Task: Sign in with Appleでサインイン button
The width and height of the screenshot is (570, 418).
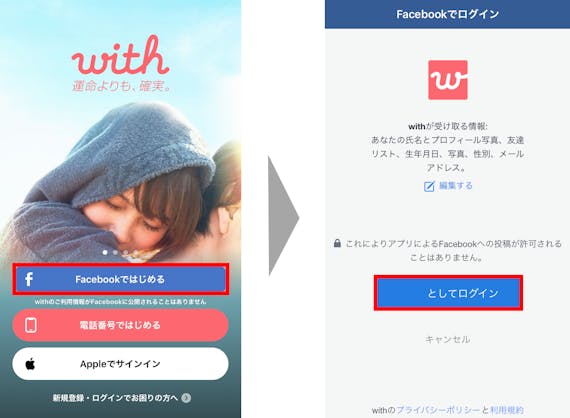Action: (120, 363)
